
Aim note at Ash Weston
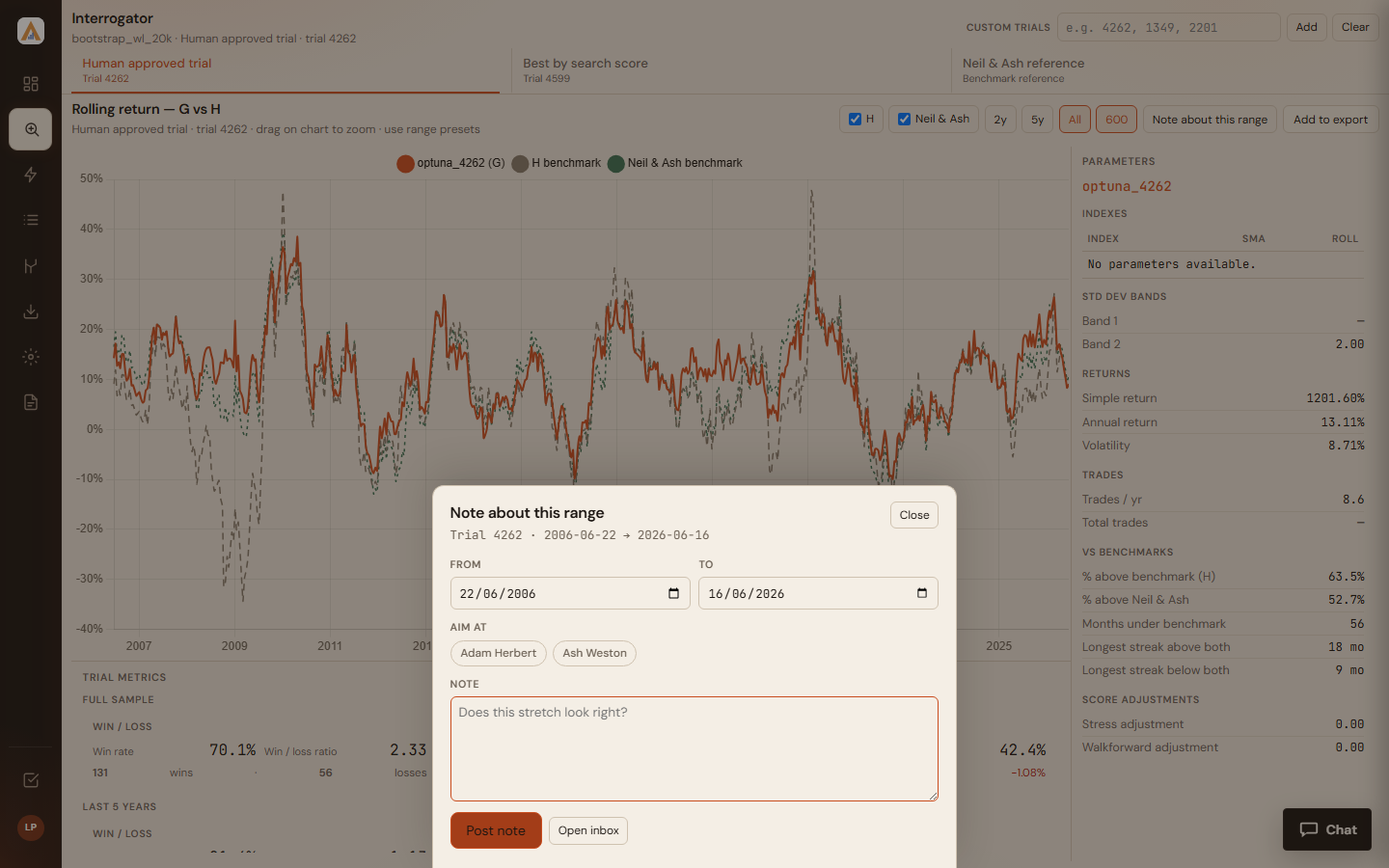point(594,653)
